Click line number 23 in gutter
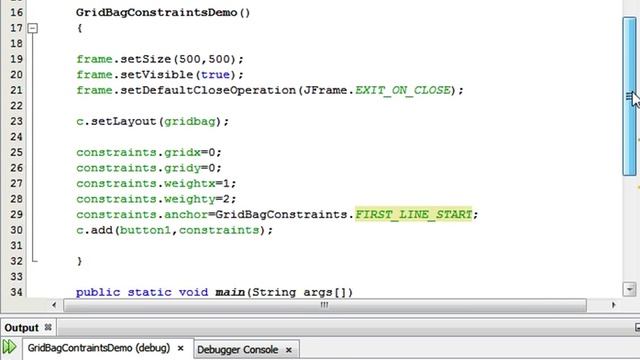The width and height of the screenshot is (640, 360). pos(16,122)
